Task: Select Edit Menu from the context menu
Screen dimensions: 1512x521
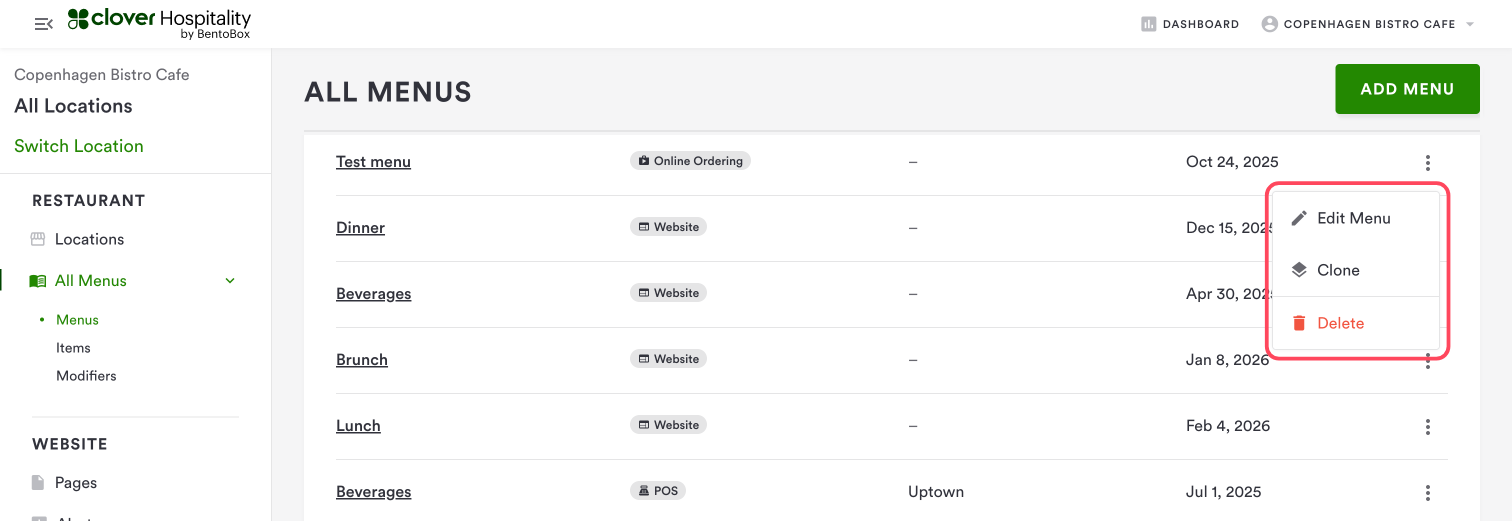Action: point(1353,218)
